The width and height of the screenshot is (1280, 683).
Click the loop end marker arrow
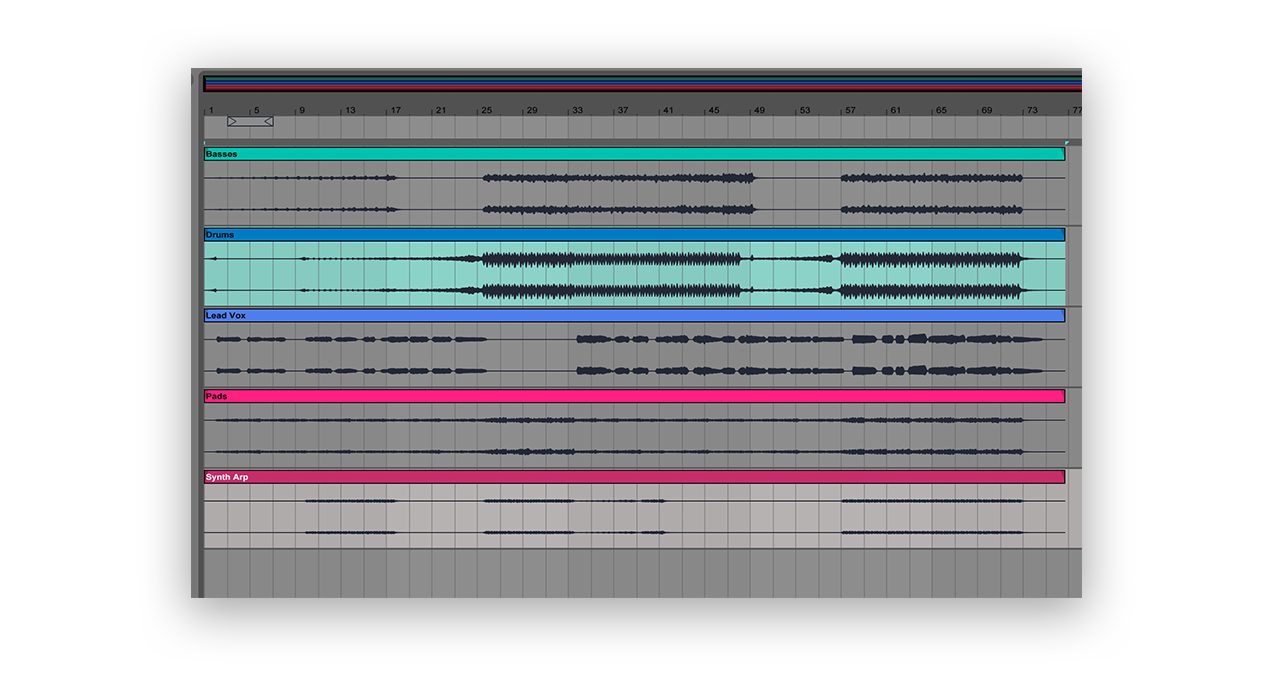(268, 121)
